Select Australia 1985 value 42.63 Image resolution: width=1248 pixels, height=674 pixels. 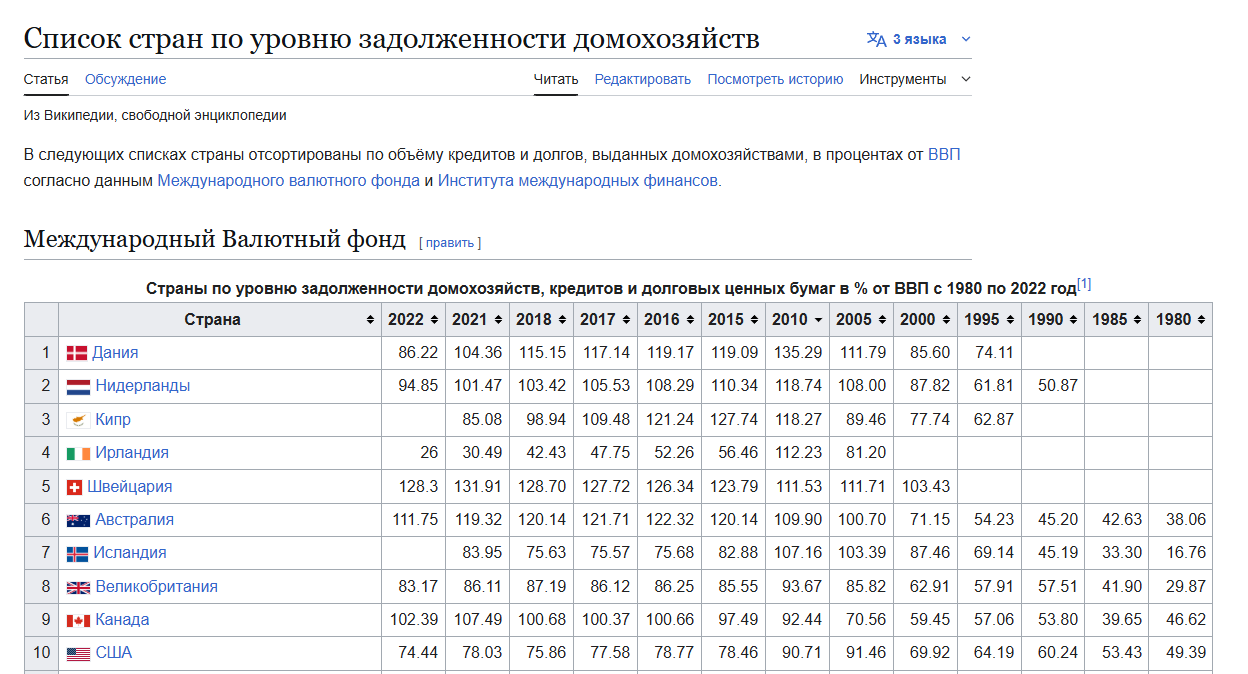tap(1121, 520)
